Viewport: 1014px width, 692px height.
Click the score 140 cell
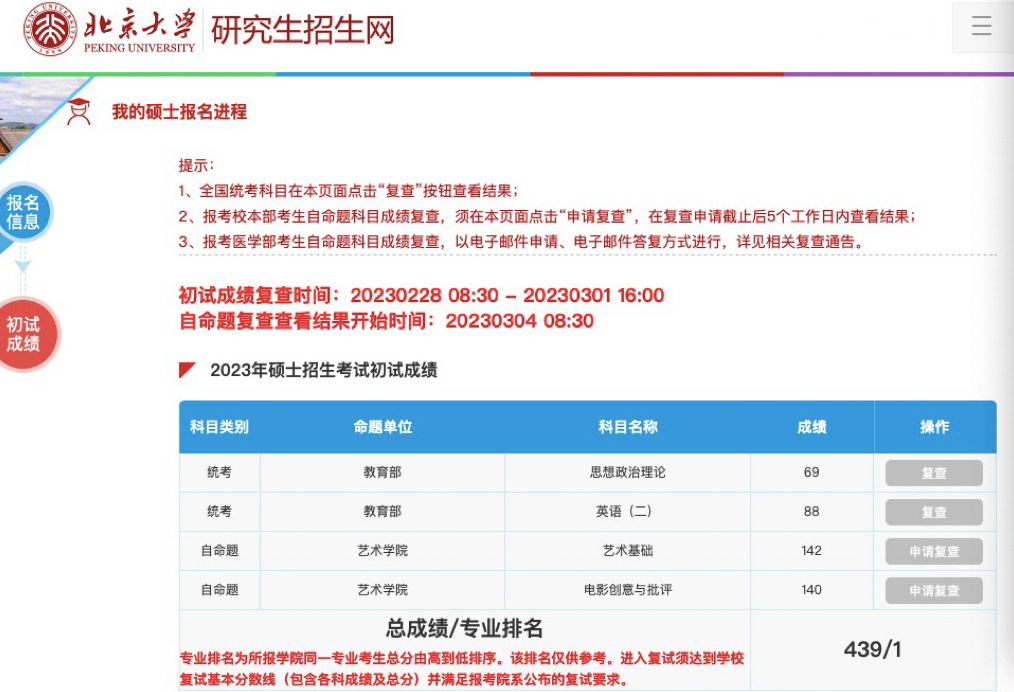[x=812, y=590]
